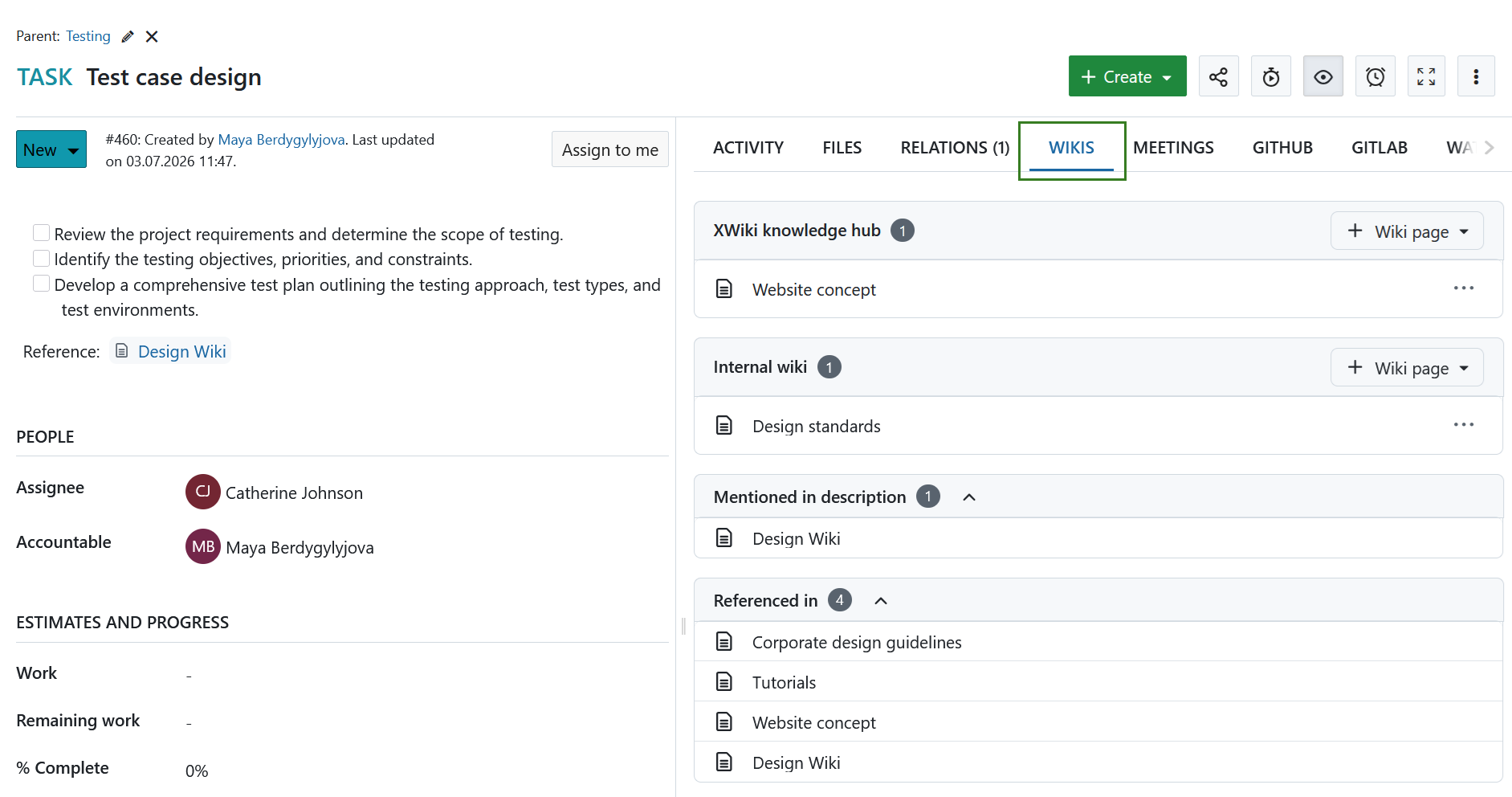The width and height of the screenshot is (1512, 797).
Task: Open Maya Berdygylyjova author link
Action: tap(281, 140)
